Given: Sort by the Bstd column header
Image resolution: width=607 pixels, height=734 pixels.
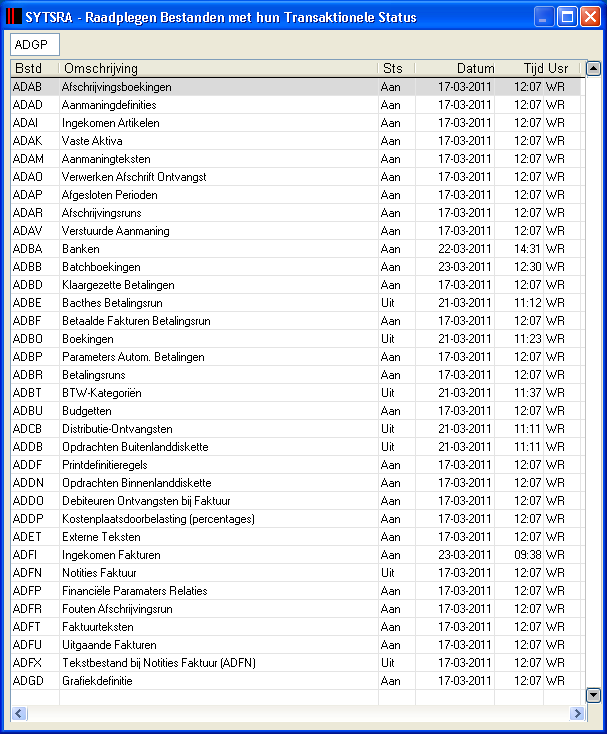Looking at the screenshot, I should 35,68.
